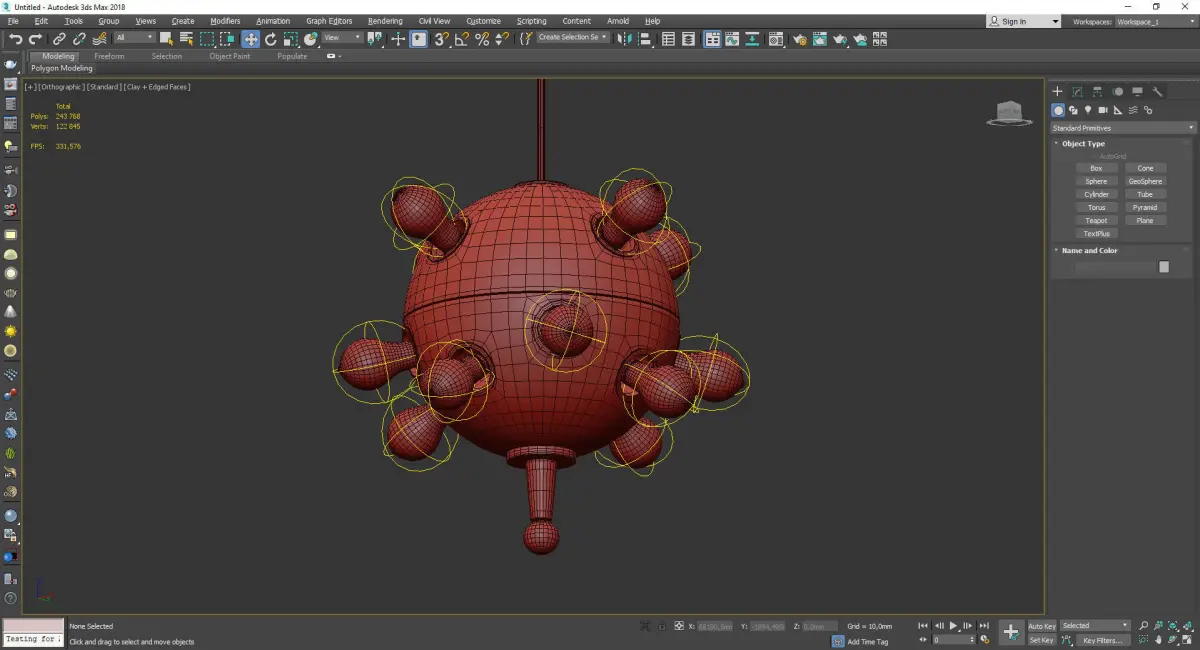The width and height of the screenshot is (1200, 650).
Task: Activate the Select Object tool
Action: 166,39
